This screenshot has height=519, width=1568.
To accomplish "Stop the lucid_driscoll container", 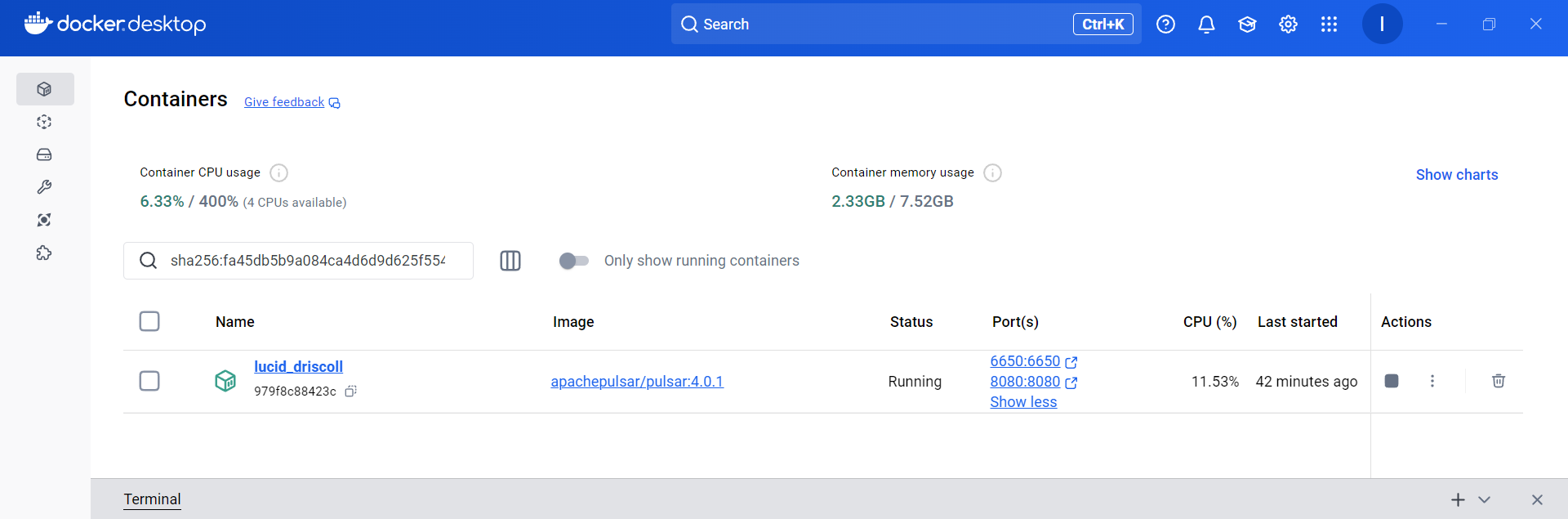I will (1392, 381).
